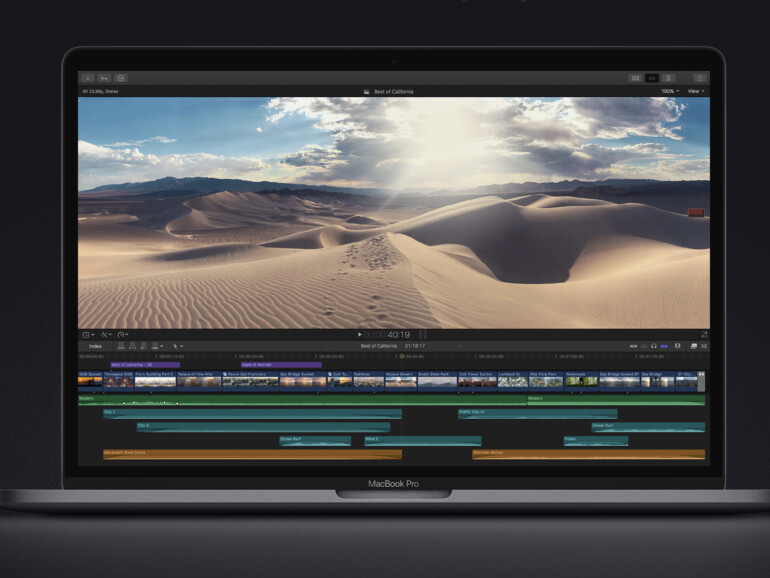Open the Retime speedometer dropdown
770x578 pixels.
coord(123,335)
